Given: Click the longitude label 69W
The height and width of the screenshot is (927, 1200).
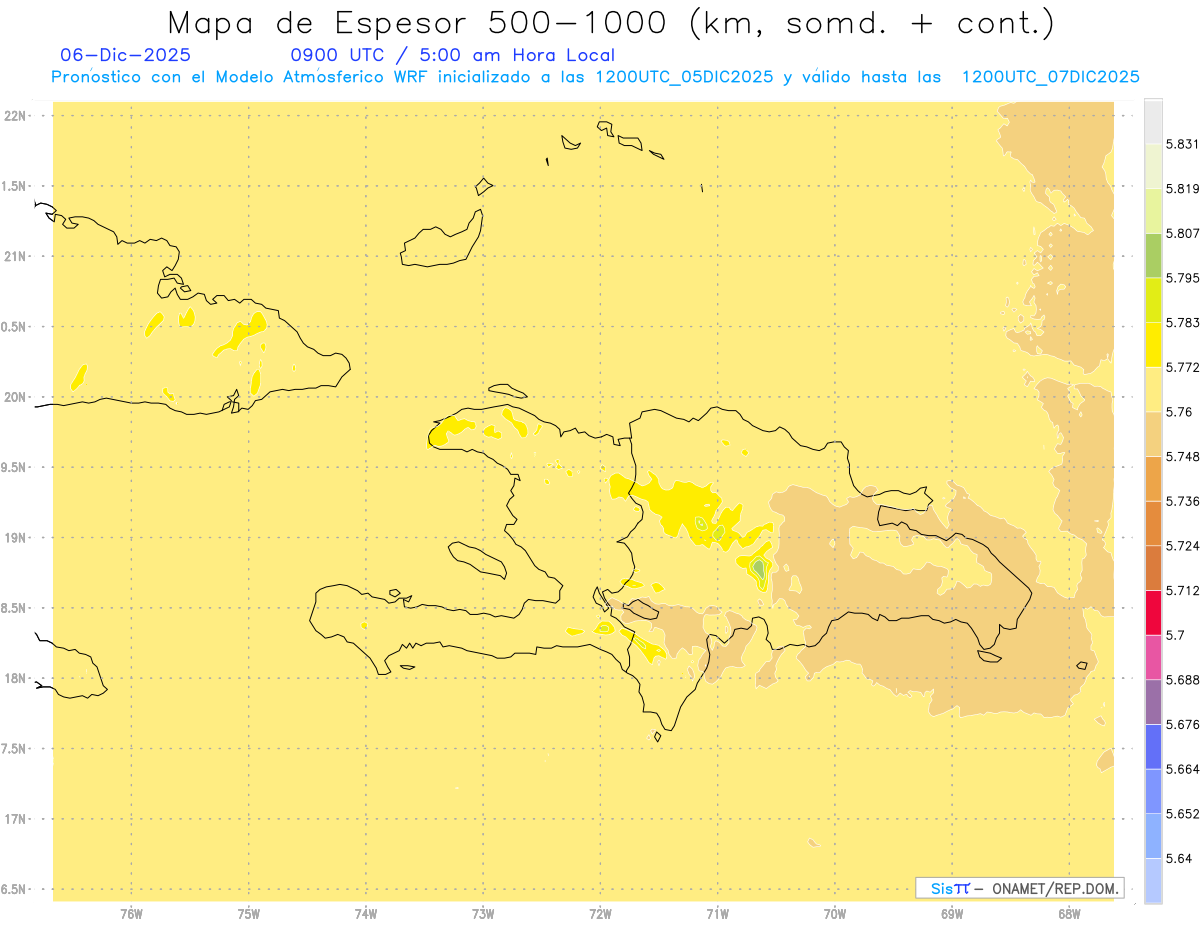Looking at the screenshot, I should coord(952,914).
